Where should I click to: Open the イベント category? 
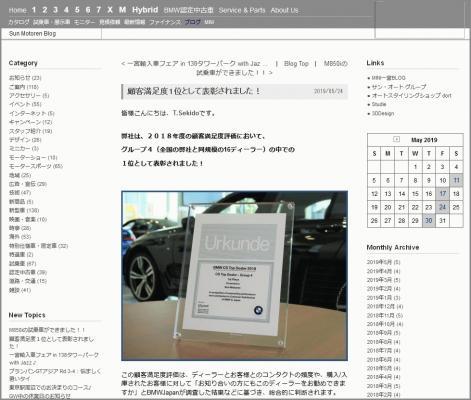pos(25,104)
